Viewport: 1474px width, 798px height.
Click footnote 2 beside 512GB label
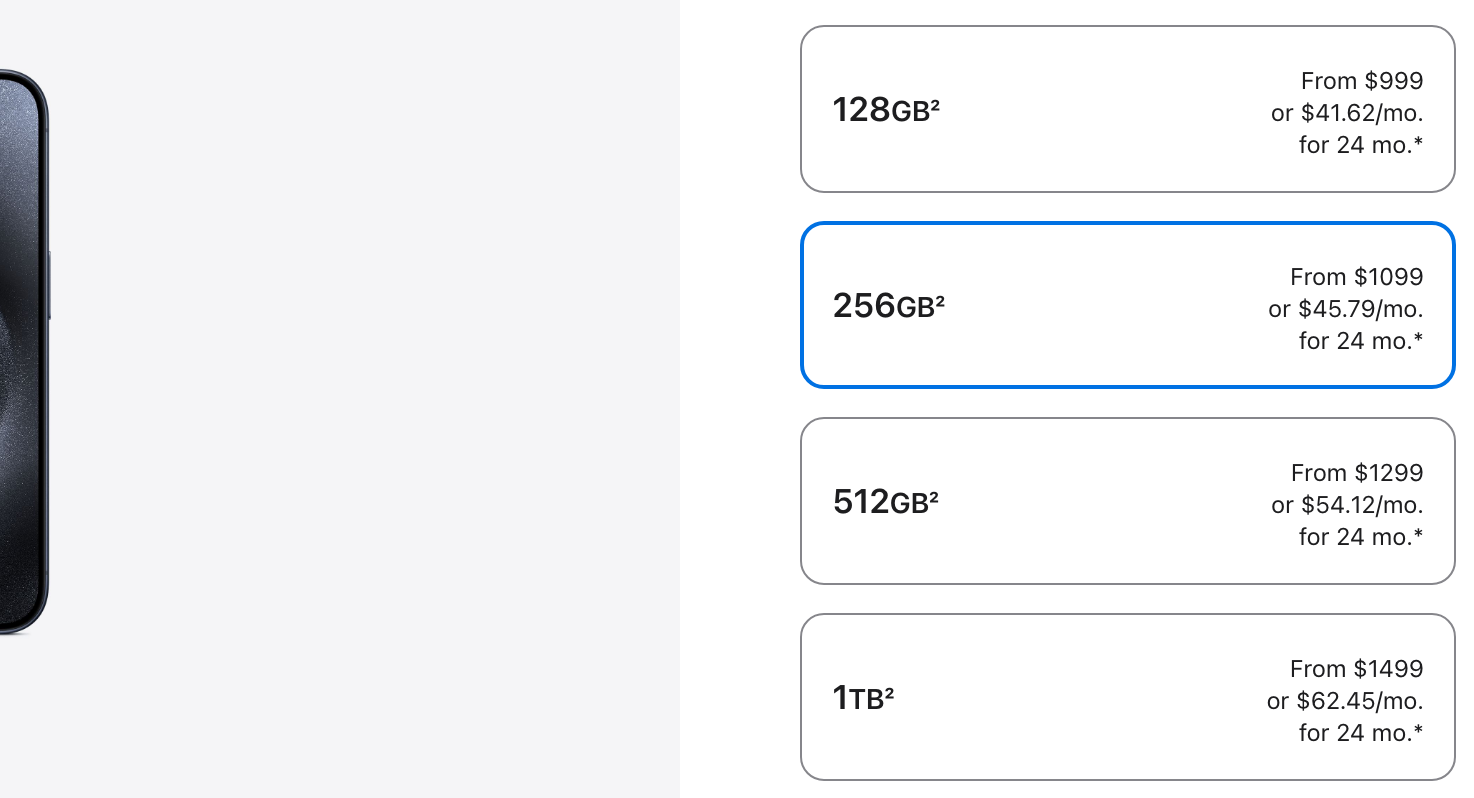[x=934, y=496]
